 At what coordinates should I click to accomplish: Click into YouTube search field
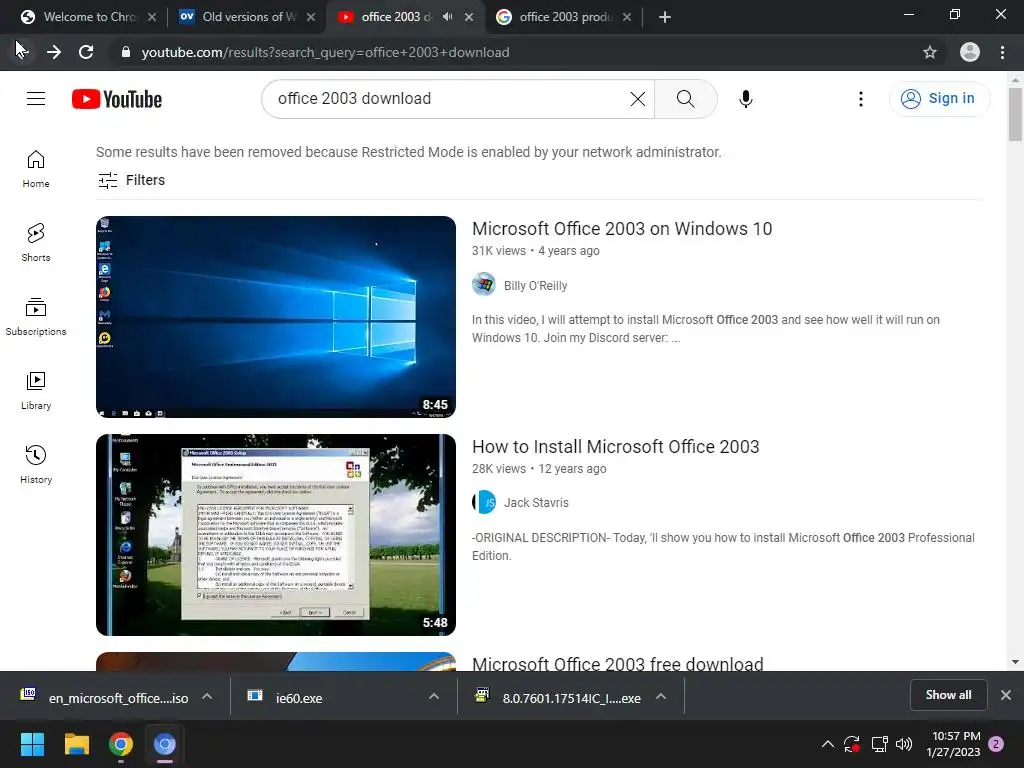(x=451, y=99)
